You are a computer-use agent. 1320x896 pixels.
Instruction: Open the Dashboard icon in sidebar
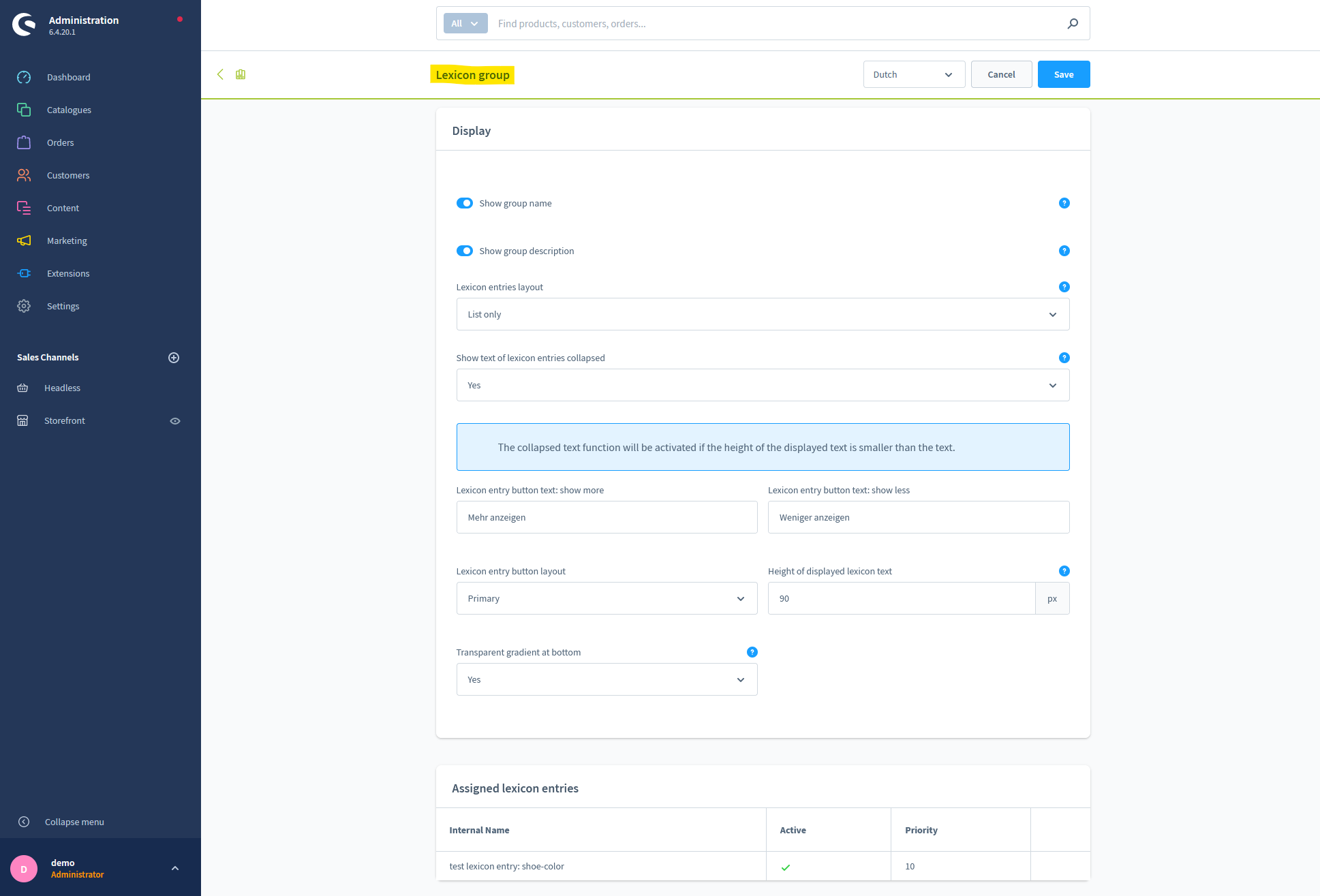pos(24,77)
